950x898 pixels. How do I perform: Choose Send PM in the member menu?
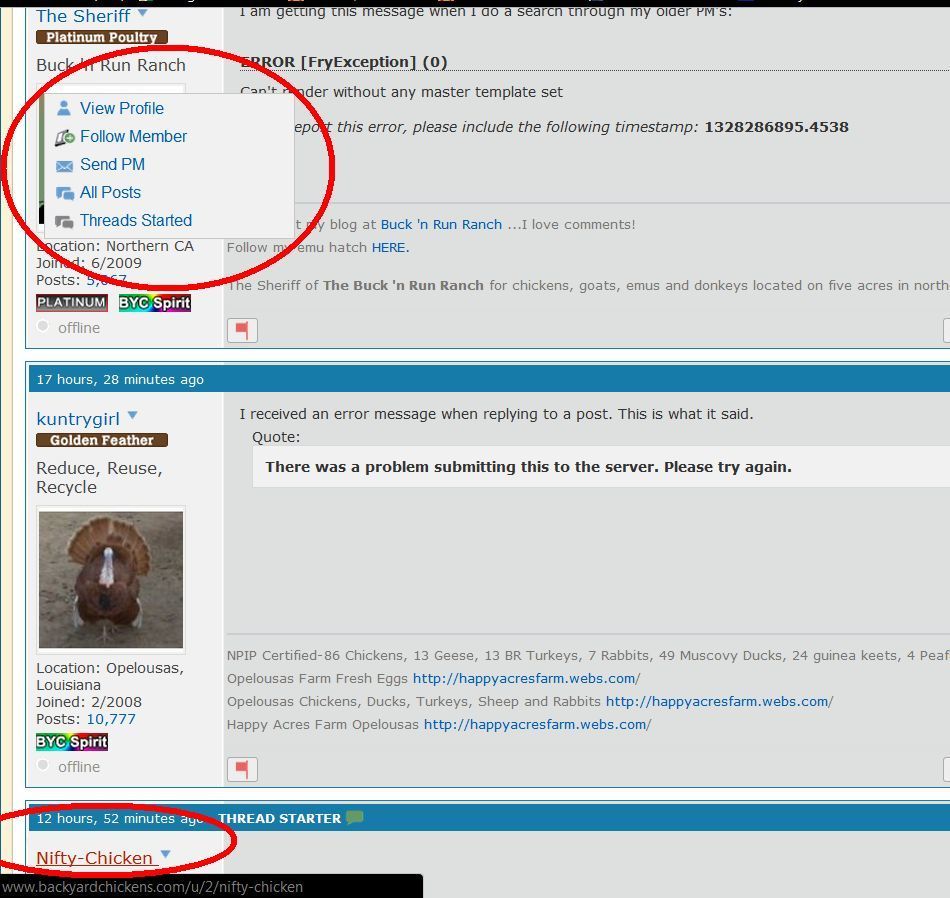coord(112,165)
